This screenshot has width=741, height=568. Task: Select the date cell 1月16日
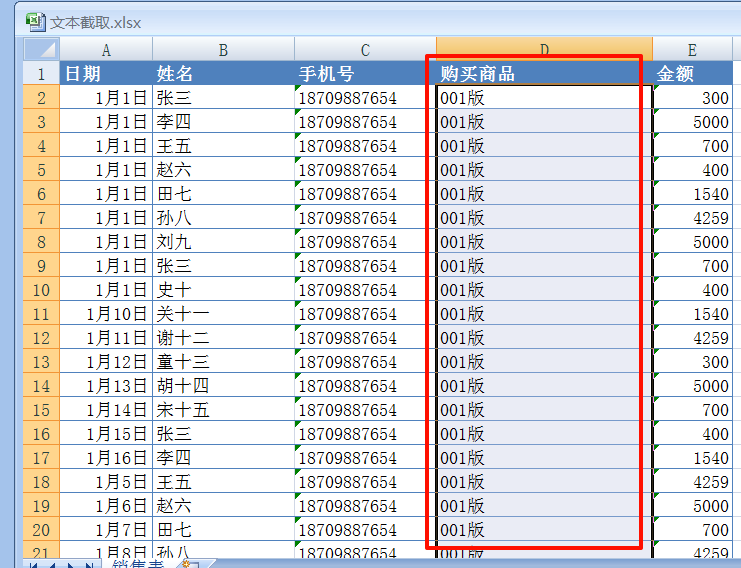(x=106, y=457)
